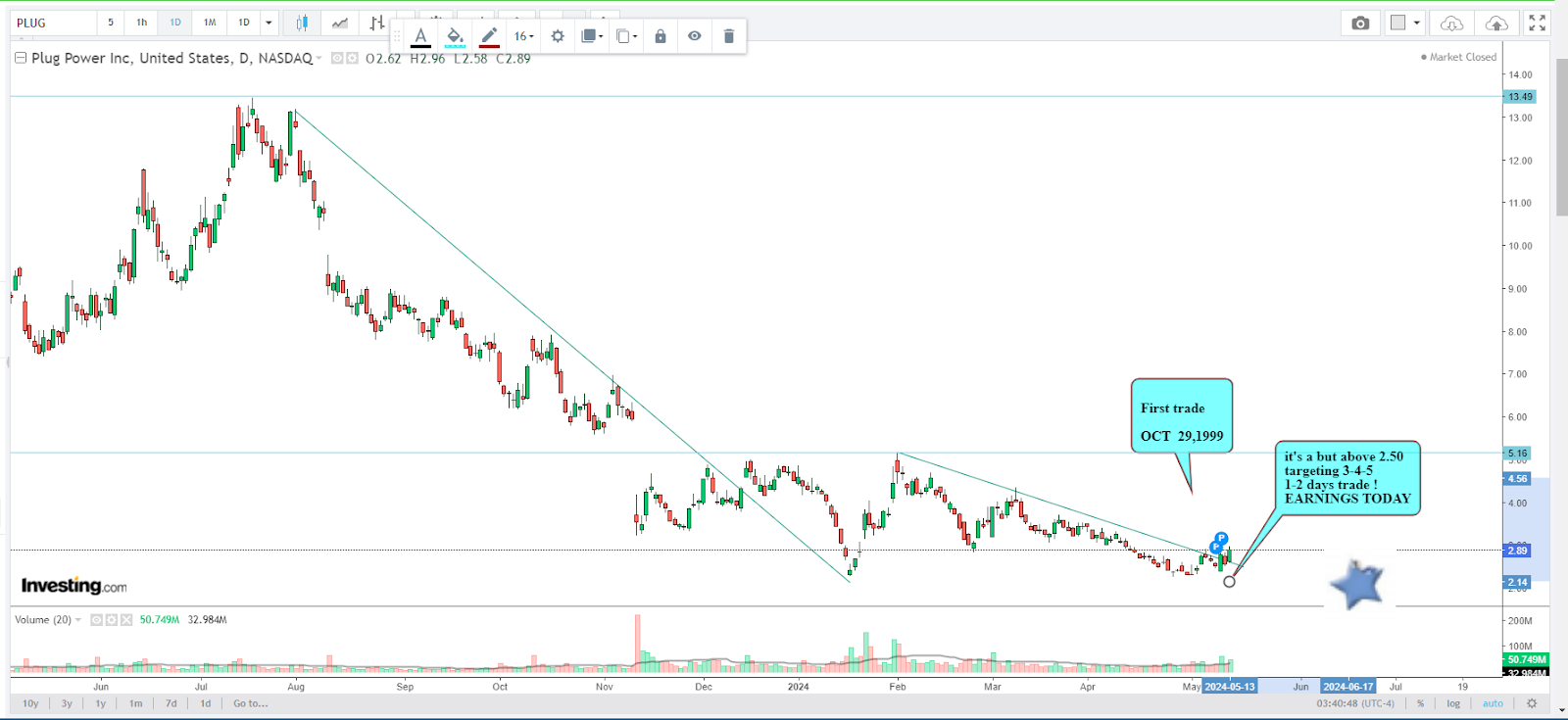Toggle log scale button
The width and height of the screenshot is (1568, 720).
[1453, 703]
